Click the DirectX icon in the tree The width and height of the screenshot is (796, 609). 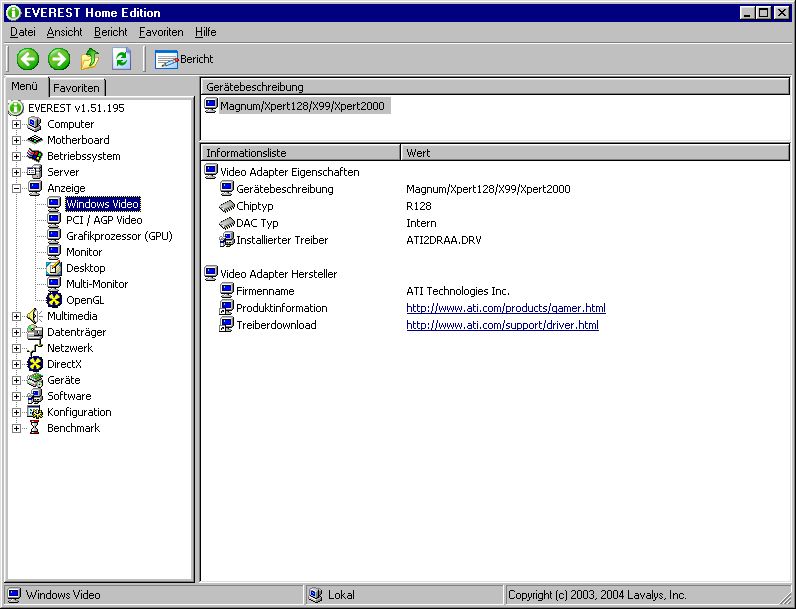[35, 364]
